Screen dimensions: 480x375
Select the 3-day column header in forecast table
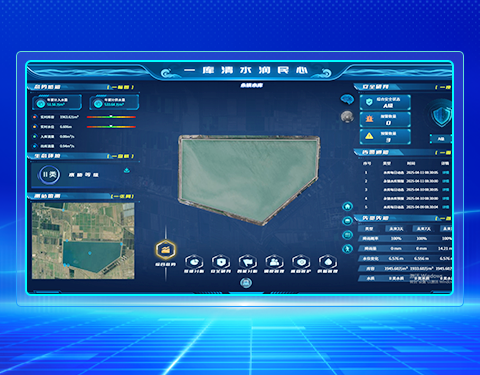tap(396, 229)
